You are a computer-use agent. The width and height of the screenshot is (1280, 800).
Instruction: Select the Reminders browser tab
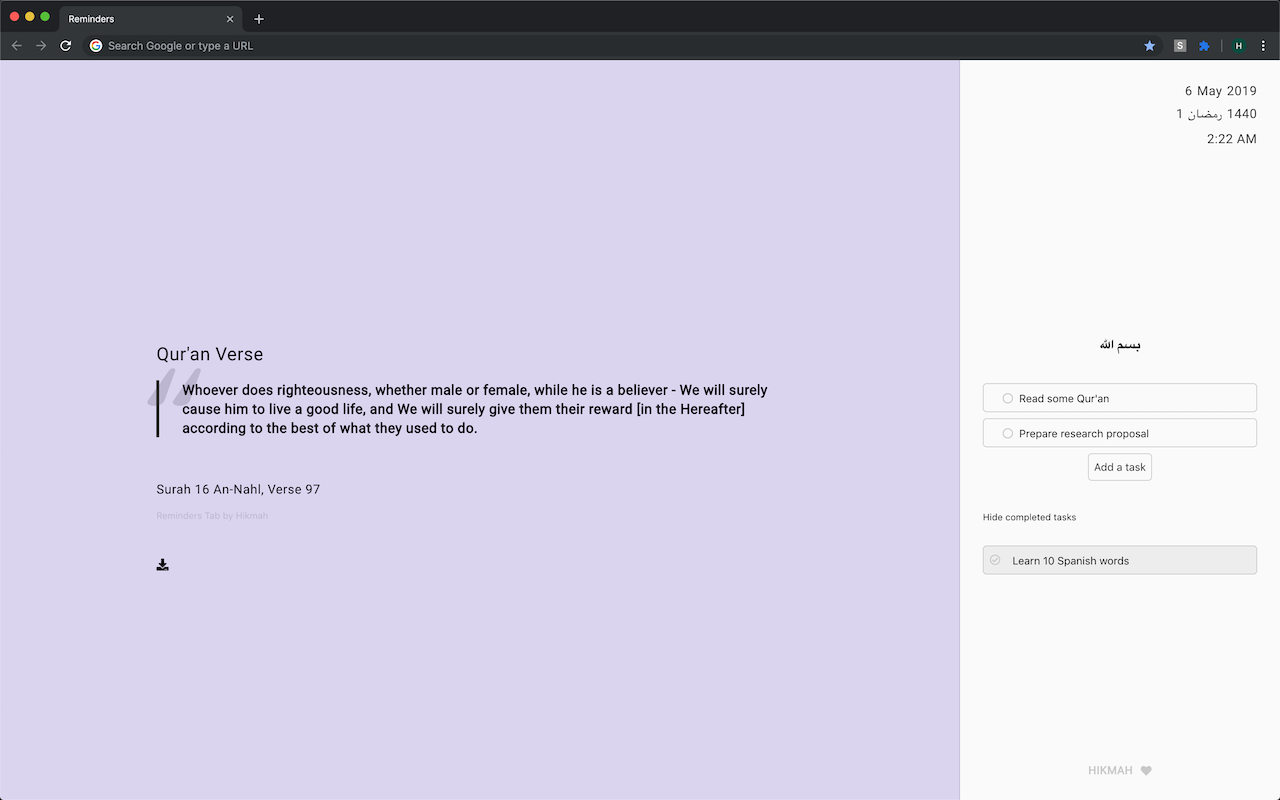tap(150, 19)
